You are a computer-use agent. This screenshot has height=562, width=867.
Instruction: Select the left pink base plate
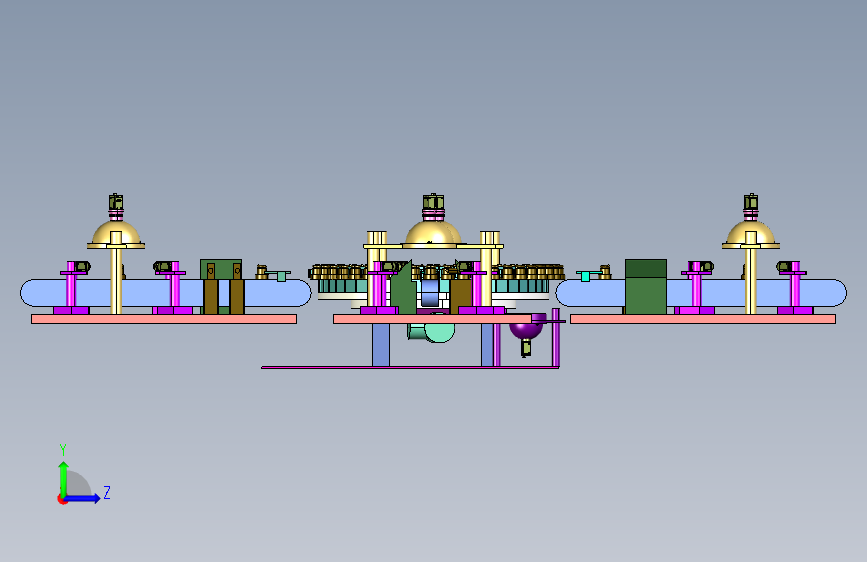(164, 319)
